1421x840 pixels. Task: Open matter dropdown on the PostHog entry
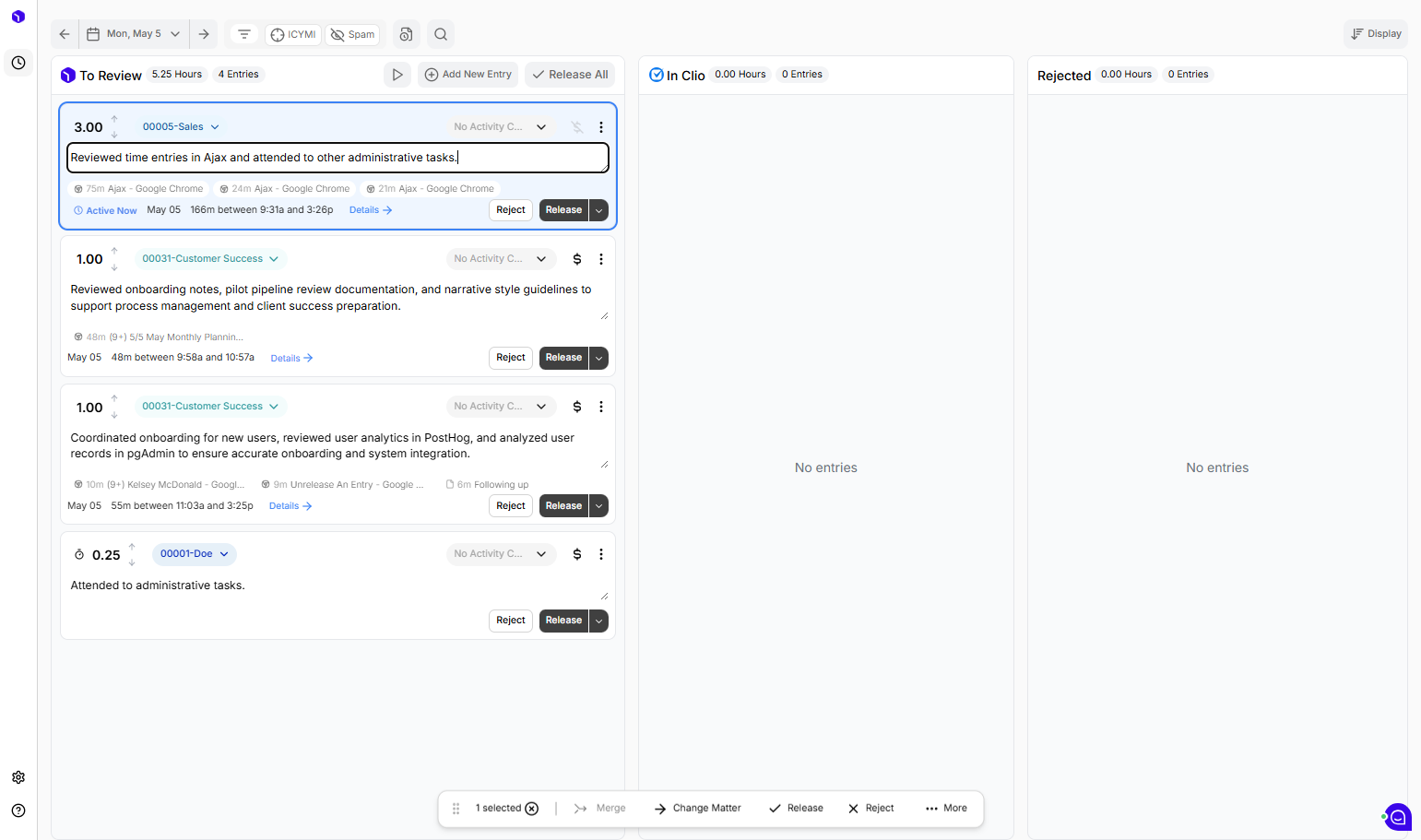coord(210,407)
